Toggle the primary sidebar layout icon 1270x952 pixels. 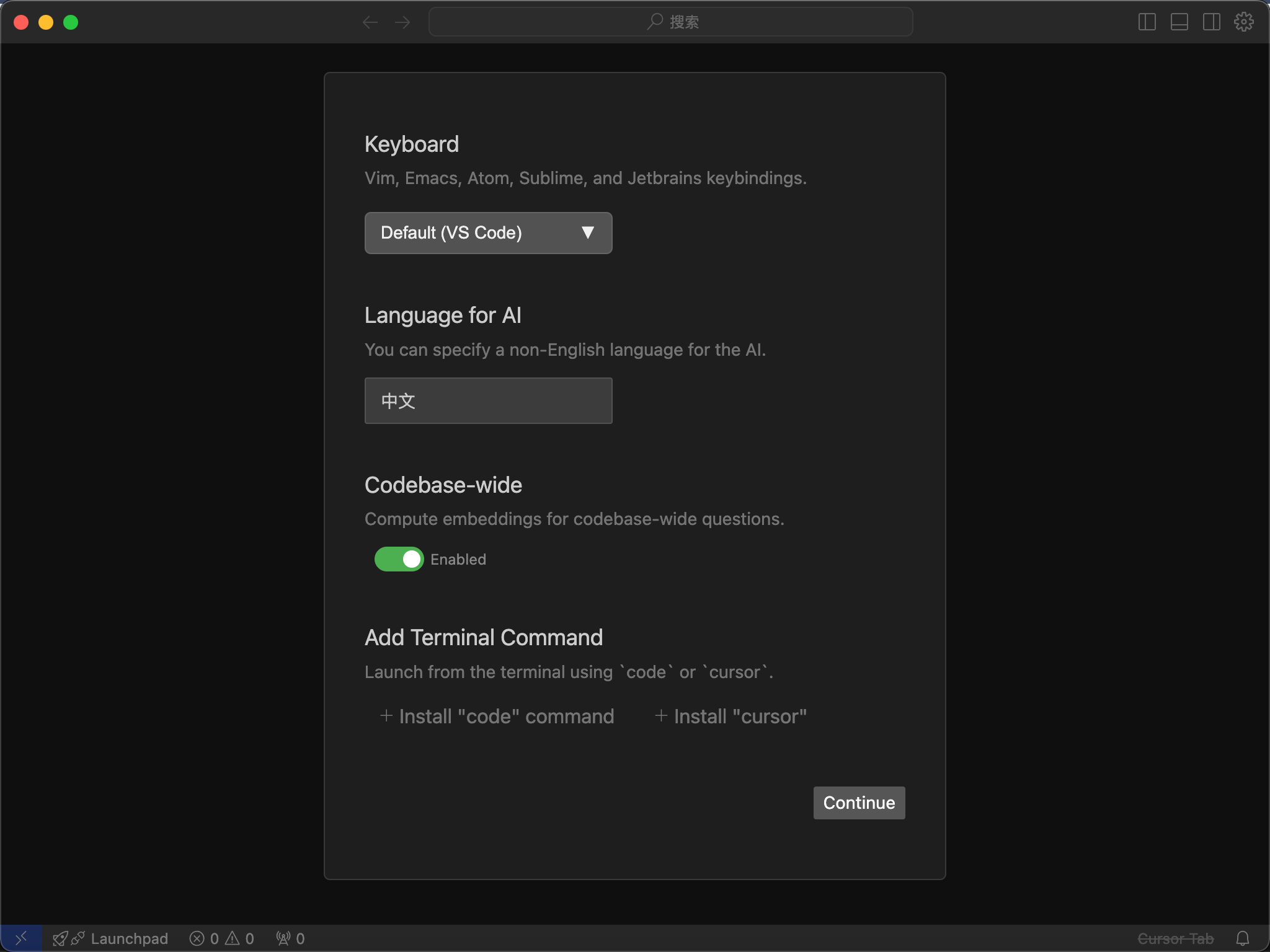1147,22
